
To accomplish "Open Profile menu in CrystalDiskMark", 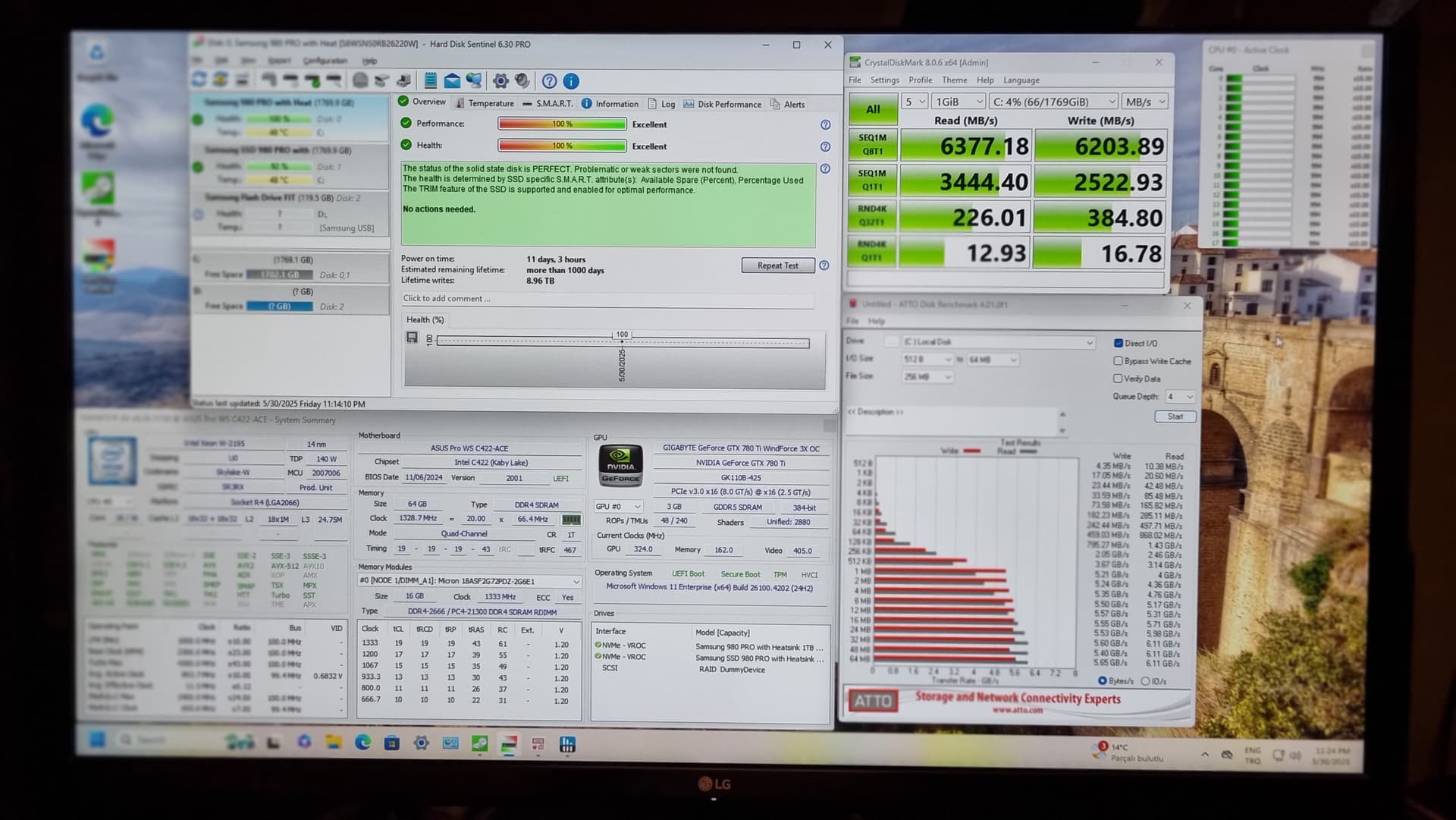I will pos(920,80).
